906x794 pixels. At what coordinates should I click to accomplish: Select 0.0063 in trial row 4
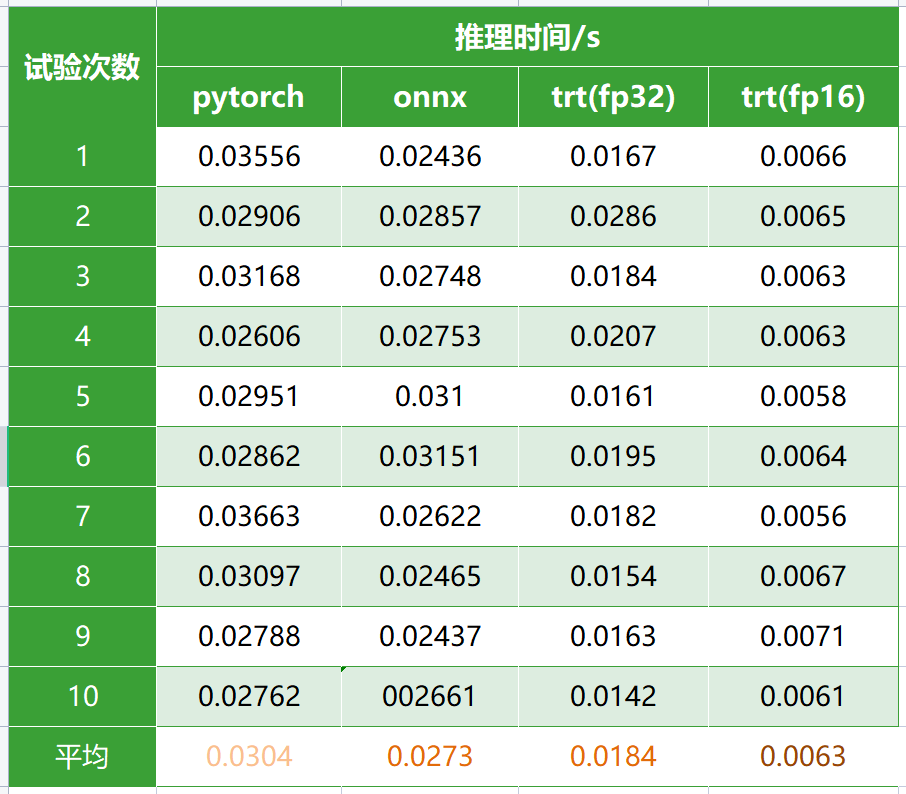pyautogui.click(x=803, y=337)
